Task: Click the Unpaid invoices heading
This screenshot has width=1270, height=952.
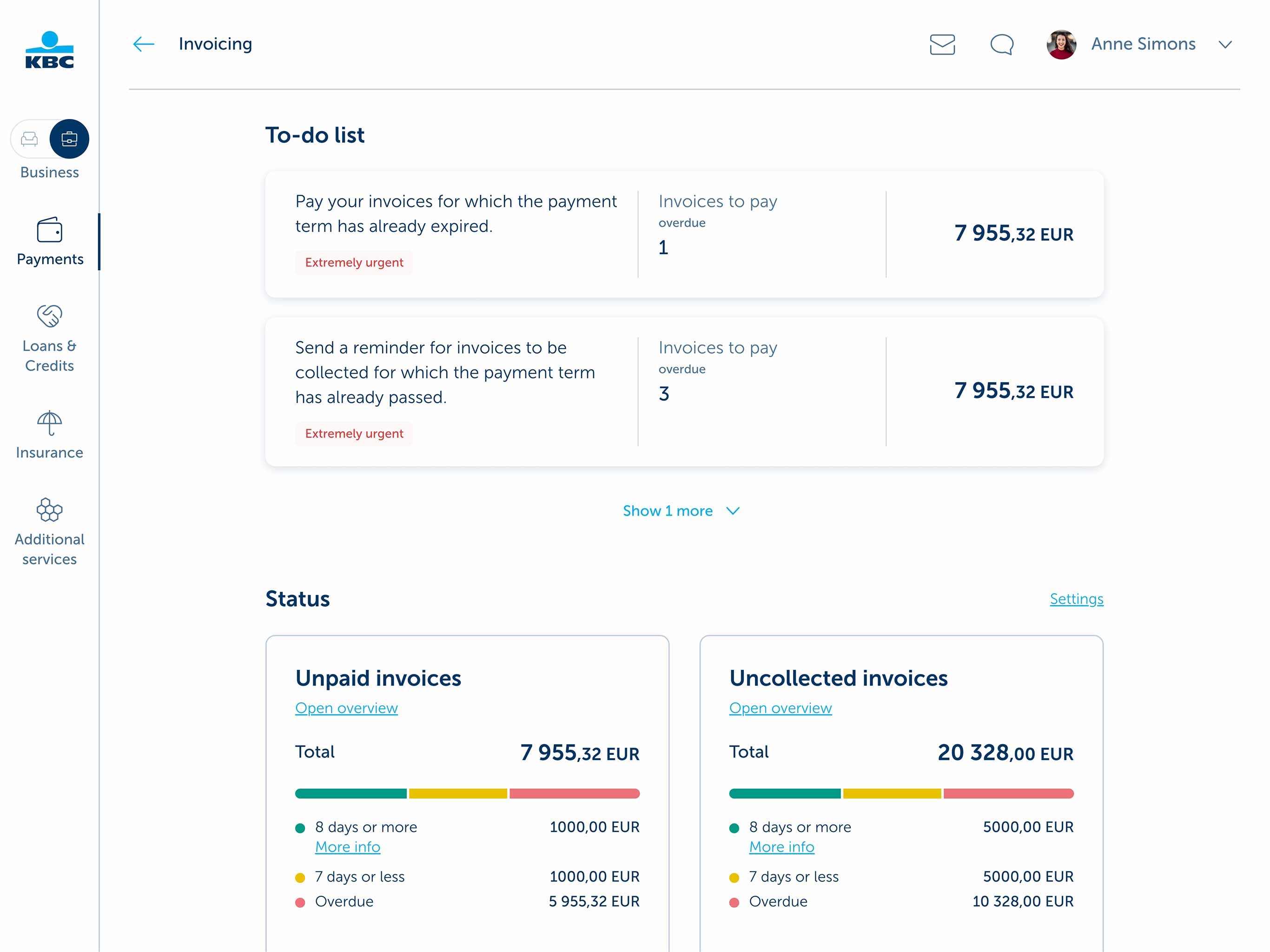Action: pos(378,679)
